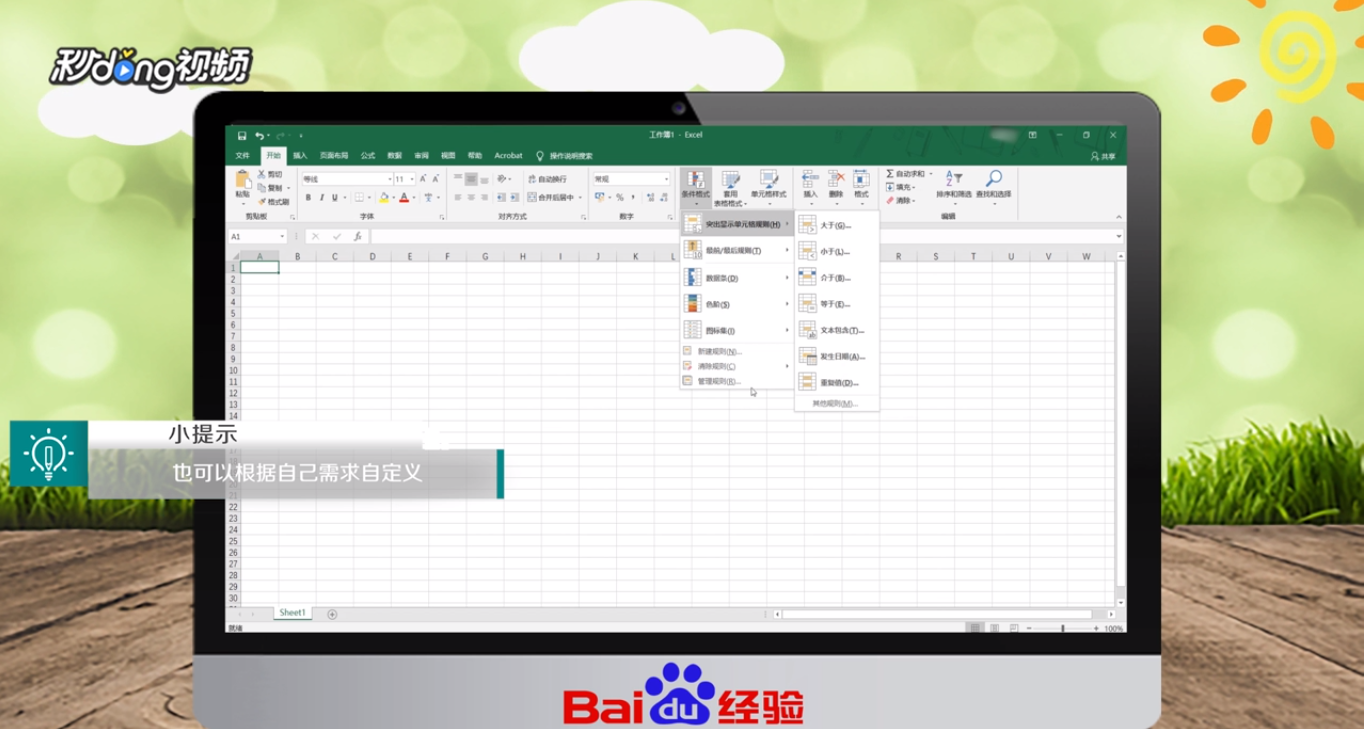Click Decrease Font Size icon

click(436, 179)
